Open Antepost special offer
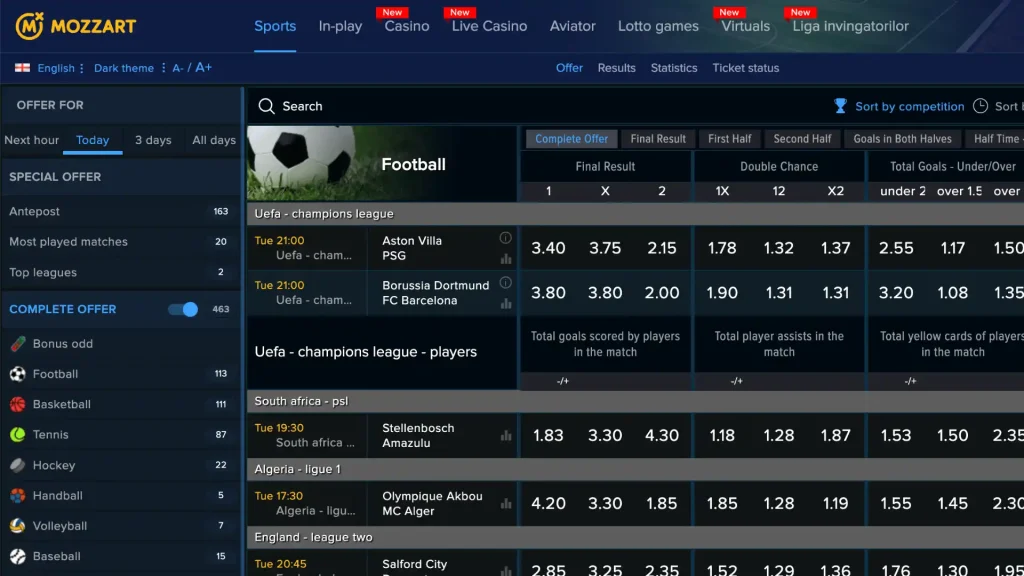The width and height of the screenshot is (1024, 576). [x=121, y=212]
